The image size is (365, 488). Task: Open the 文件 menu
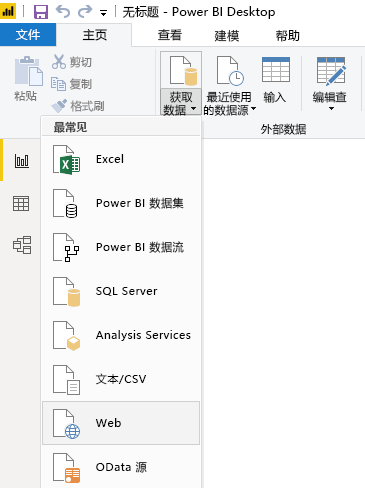tap(28, 35)
